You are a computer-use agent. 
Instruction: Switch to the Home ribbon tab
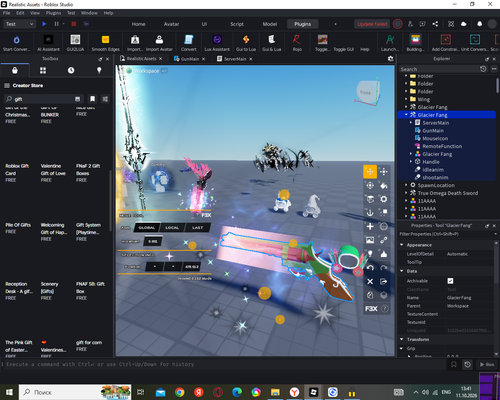pos(138,24)
